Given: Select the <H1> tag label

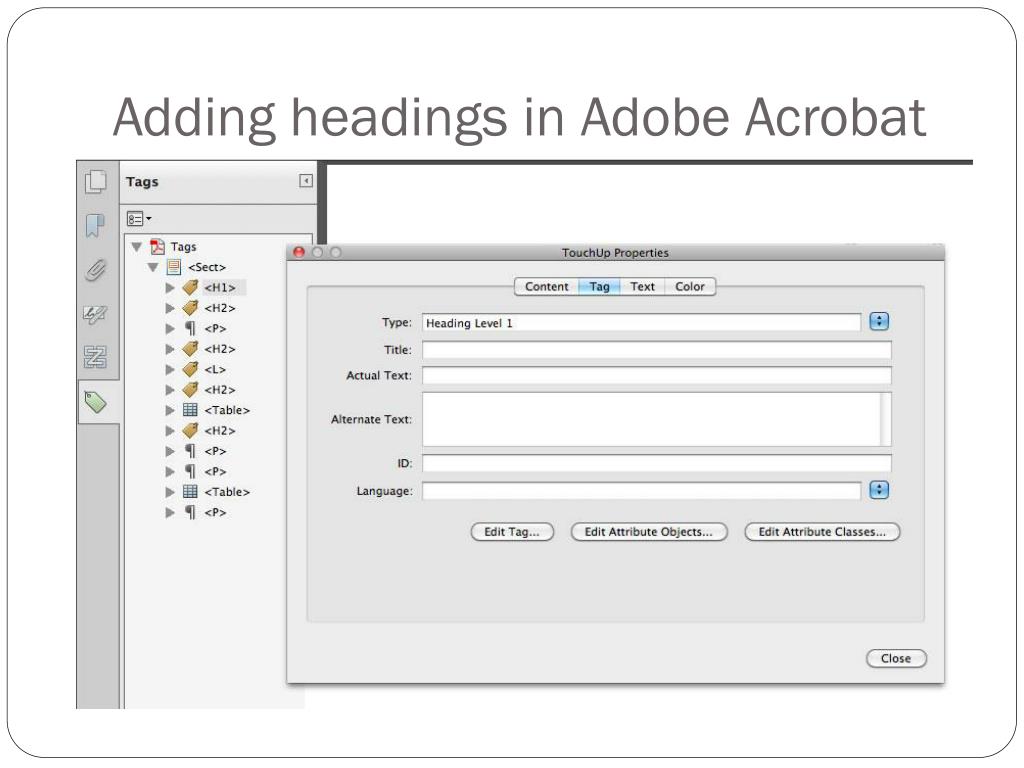Looking at the screenshot, I should tap(220, 287).
